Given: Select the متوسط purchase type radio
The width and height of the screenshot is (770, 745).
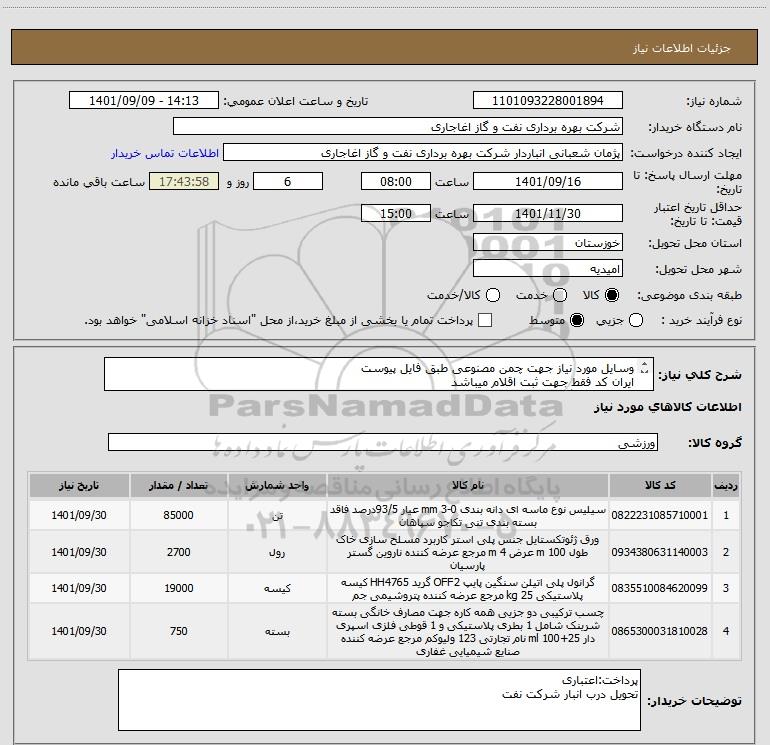Looking at the screenshot, I should coord(577,320).
